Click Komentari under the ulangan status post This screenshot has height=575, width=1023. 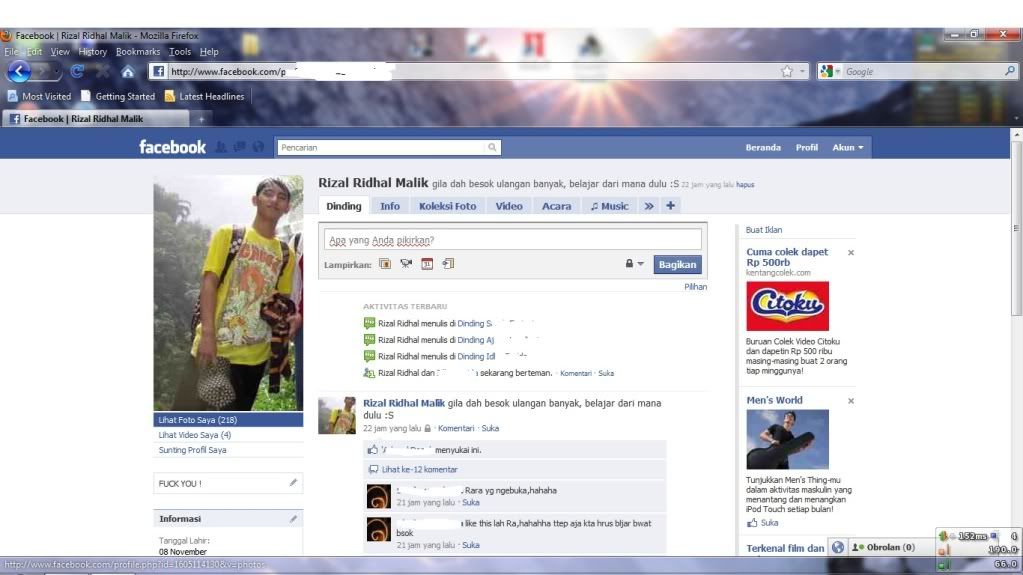pos(456,428)
